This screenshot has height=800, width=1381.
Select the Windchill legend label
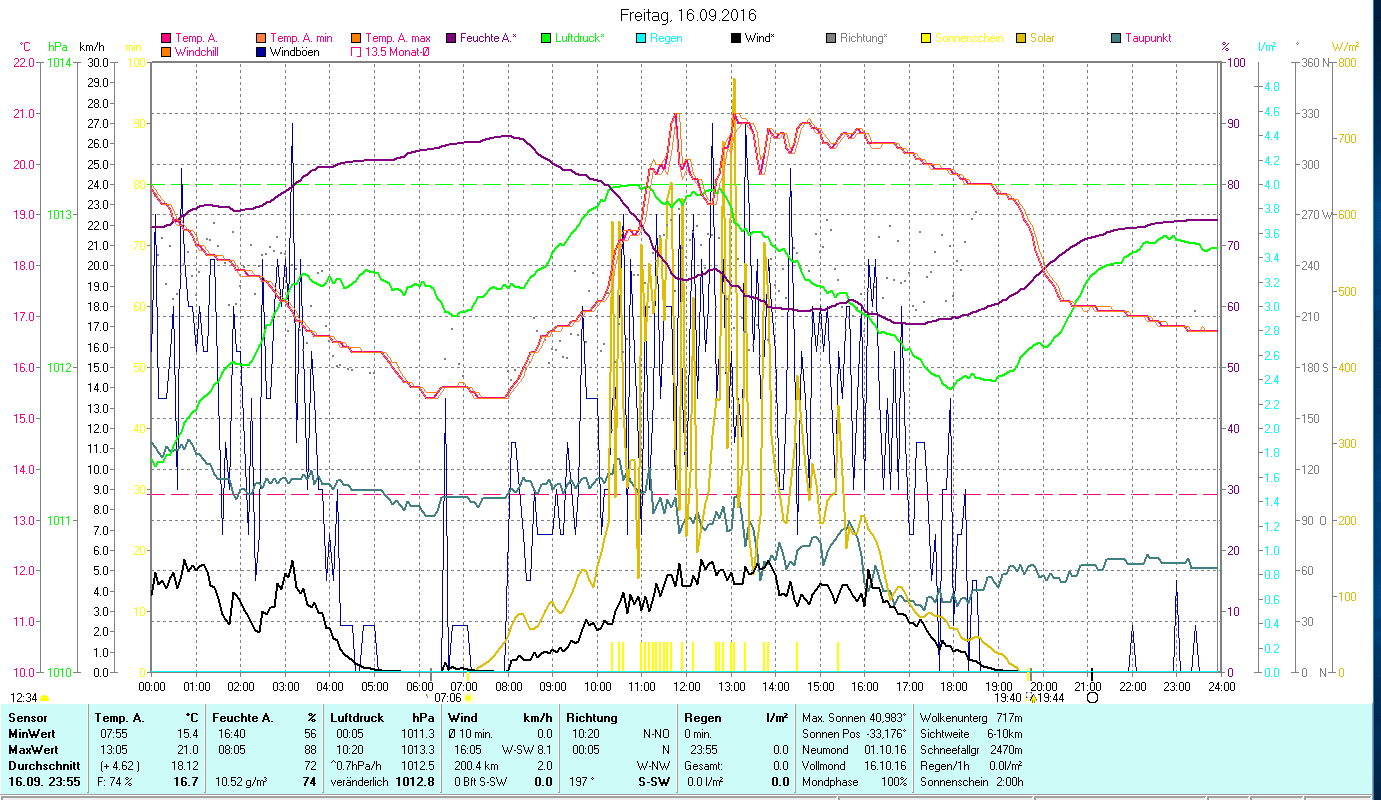pyautogui.click(x=196, y=51)
